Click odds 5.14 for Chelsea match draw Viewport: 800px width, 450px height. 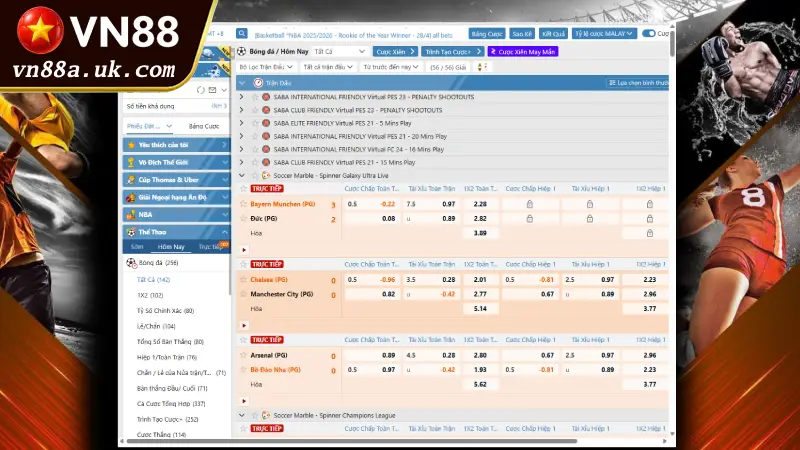(x=480, y=309)
